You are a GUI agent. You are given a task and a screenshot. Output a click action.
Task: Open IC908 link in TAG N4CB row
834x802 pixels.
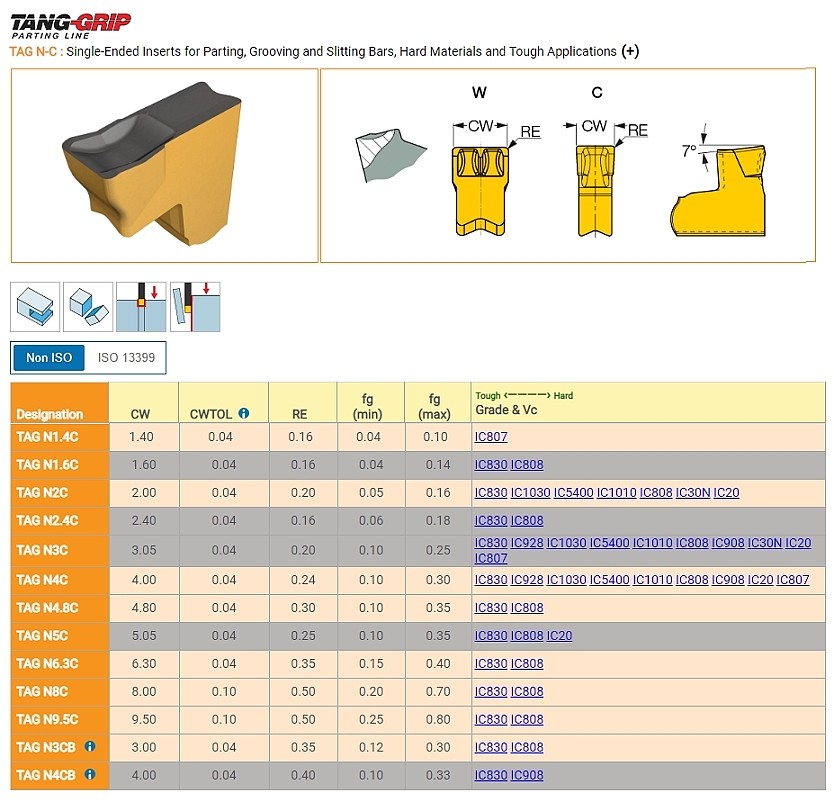point(527,775)
